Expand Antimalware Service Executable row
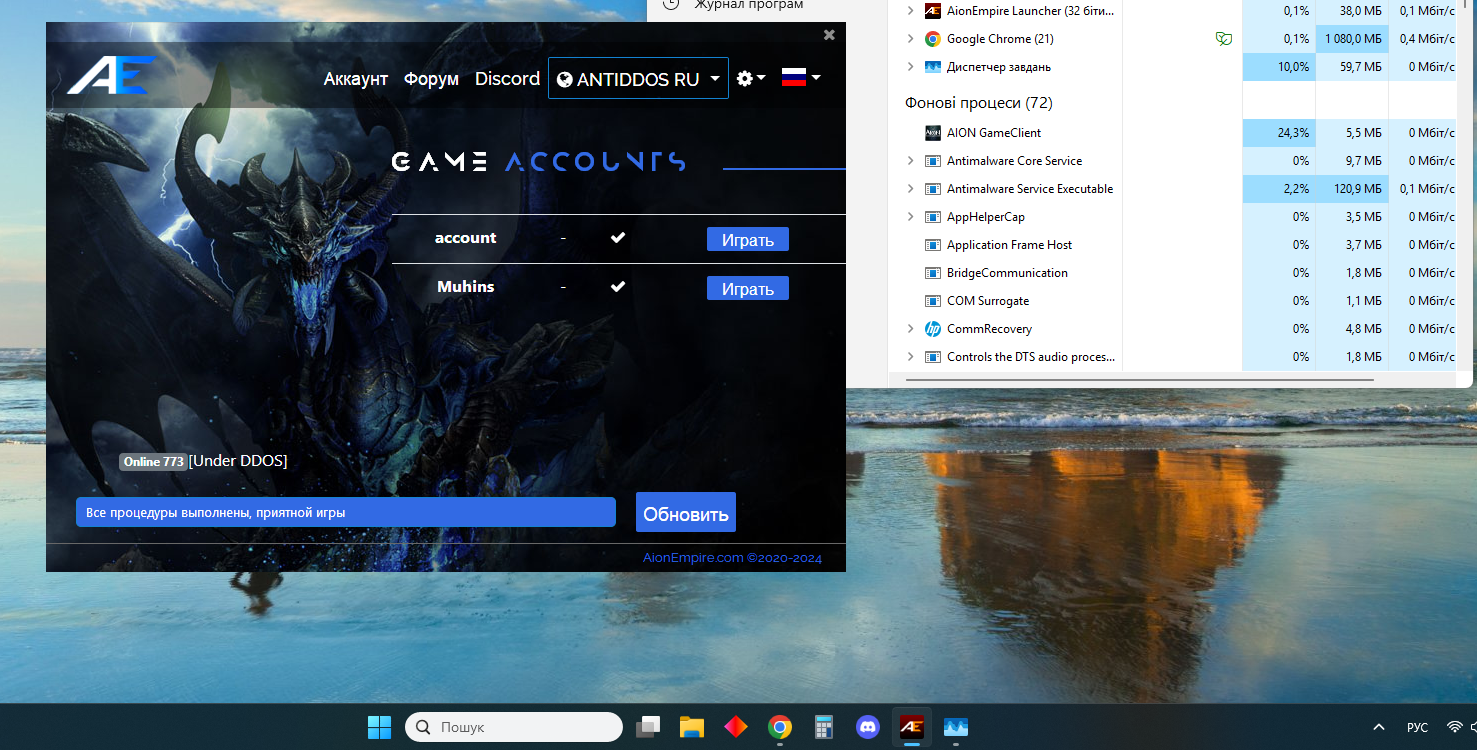The height and width of the screenshot is (750, 1477). click(x=910, y=189)
